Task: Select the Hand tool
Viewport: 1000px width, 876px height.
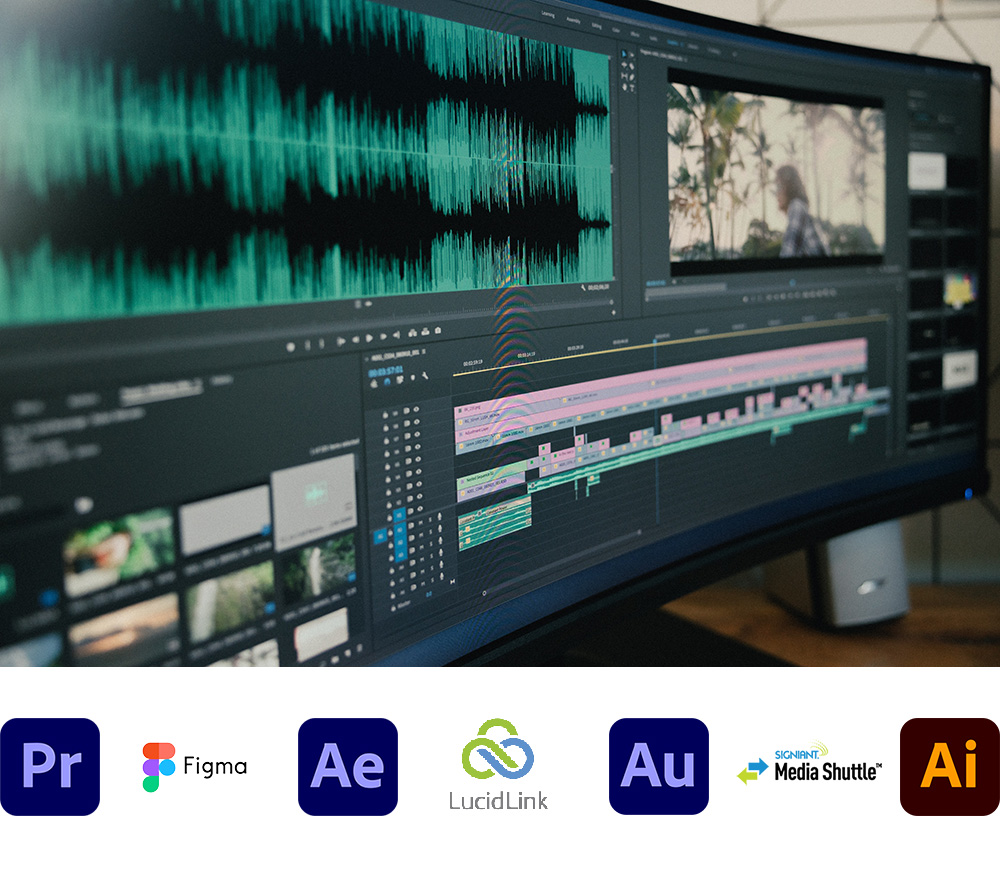Action: tap(624, 87)
